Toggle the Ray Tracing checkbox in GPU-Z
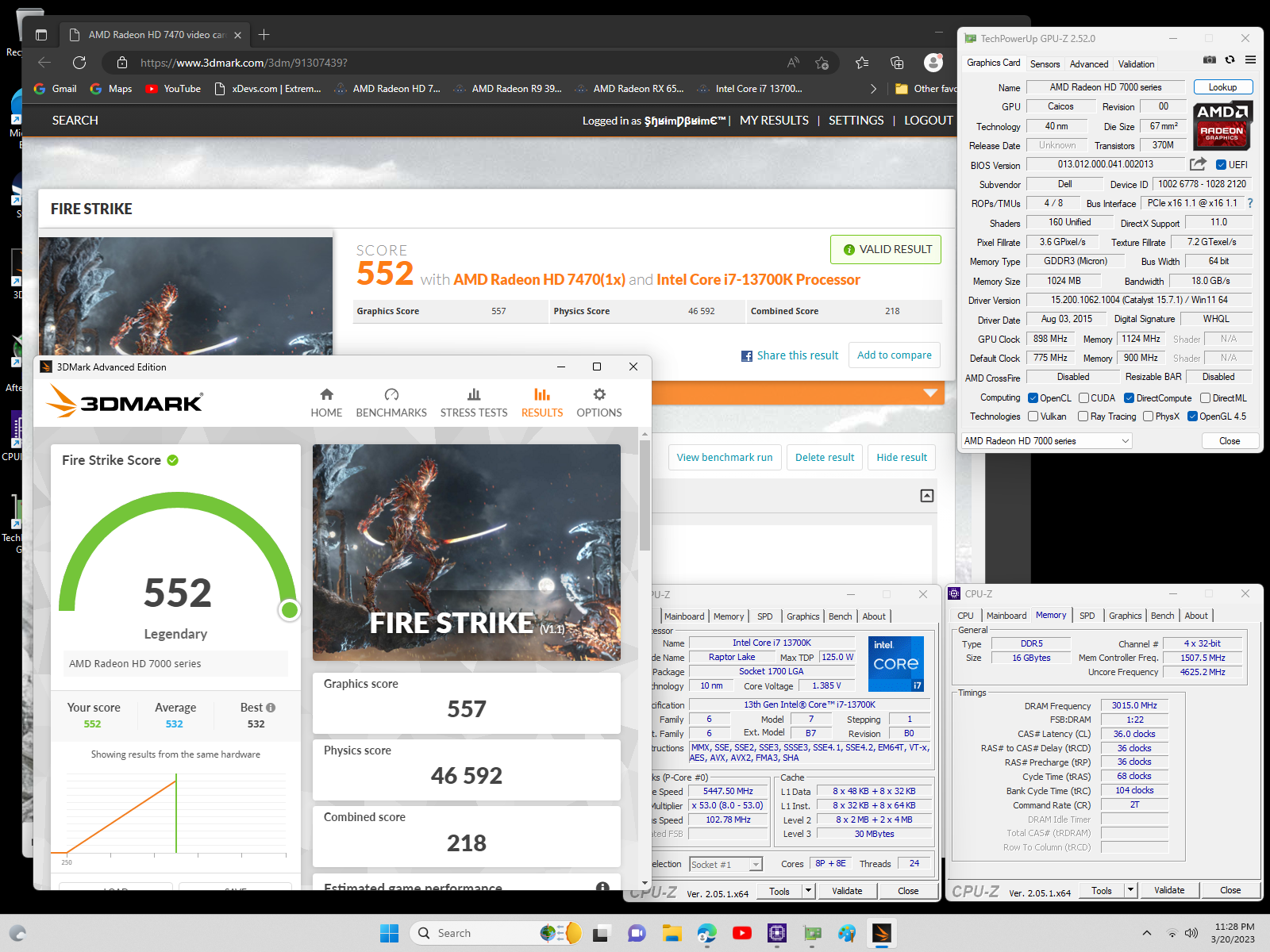Screen dimensions: 1270x952 pyautogui.click(x=1083, y=416)
